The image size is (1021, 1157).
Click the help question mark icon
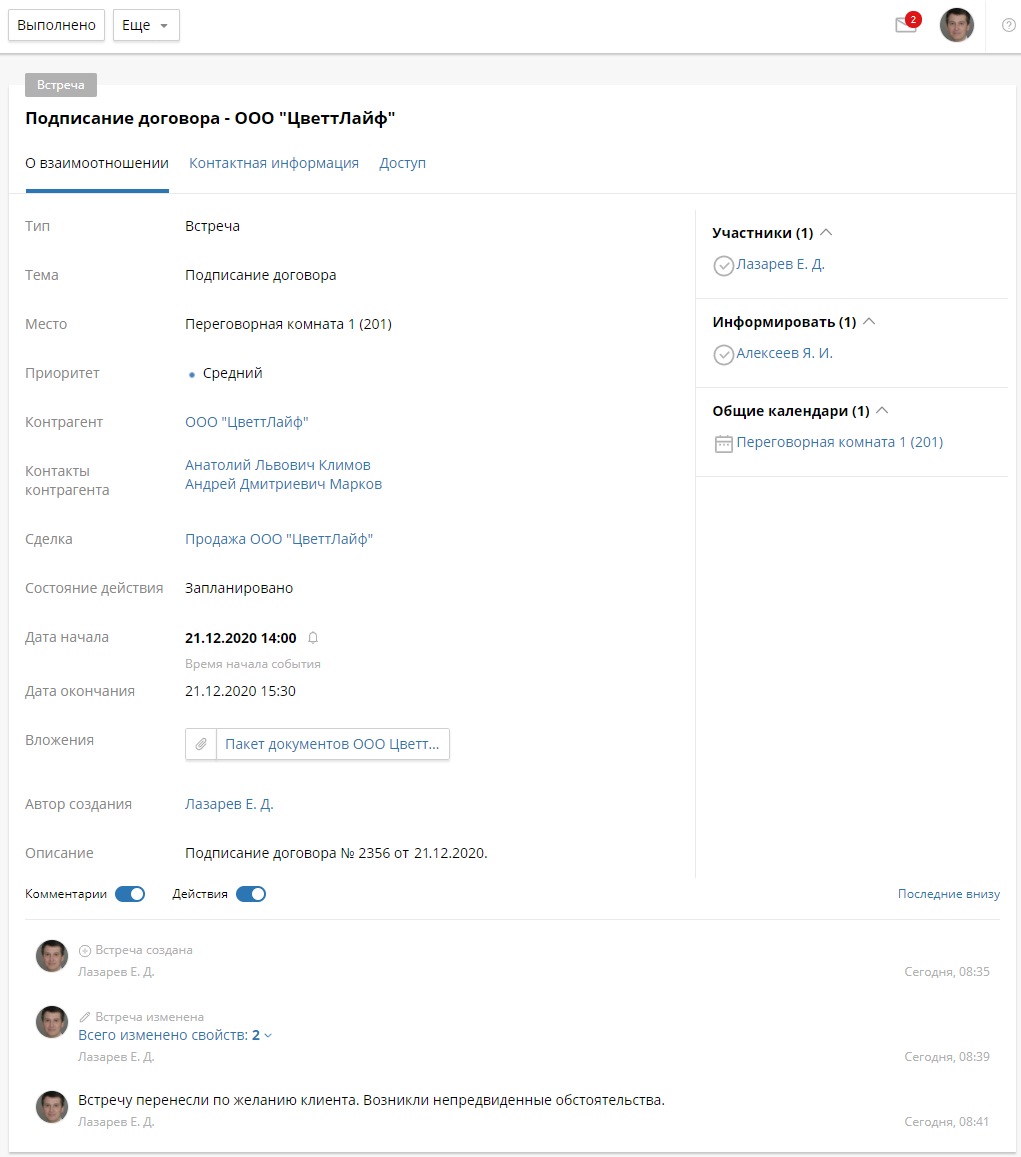pos(1008,26)
